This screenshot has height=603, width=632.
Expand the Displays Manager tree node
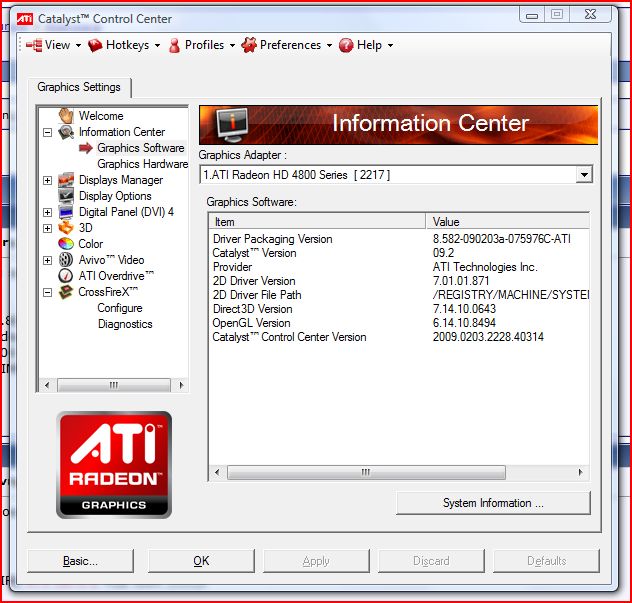click(48, 180)
